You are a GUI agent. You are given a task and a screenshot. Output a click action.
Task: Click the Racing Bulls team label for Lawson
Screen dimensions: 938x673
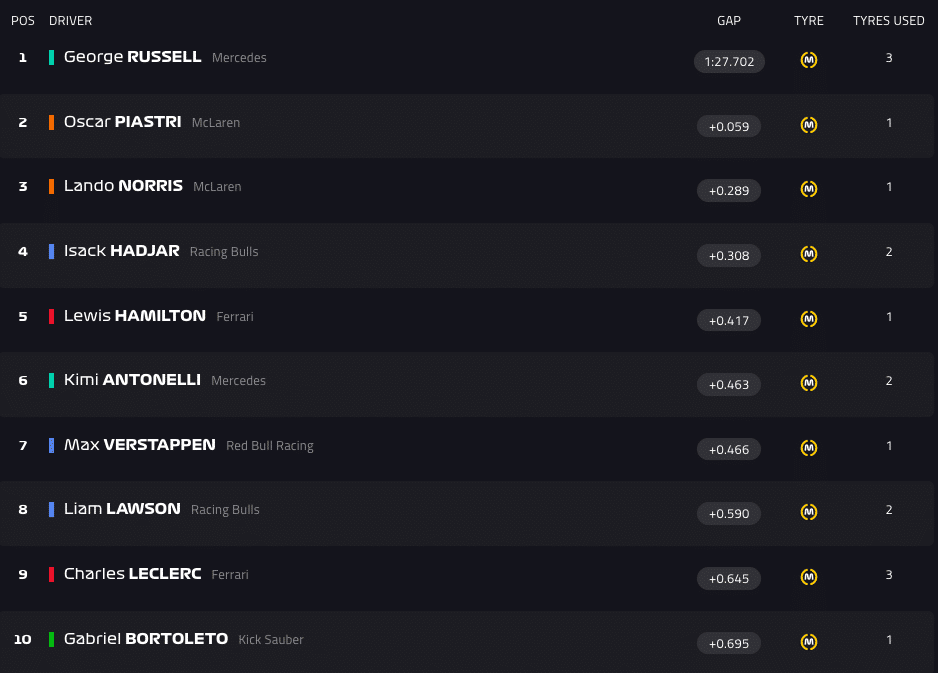225,510
